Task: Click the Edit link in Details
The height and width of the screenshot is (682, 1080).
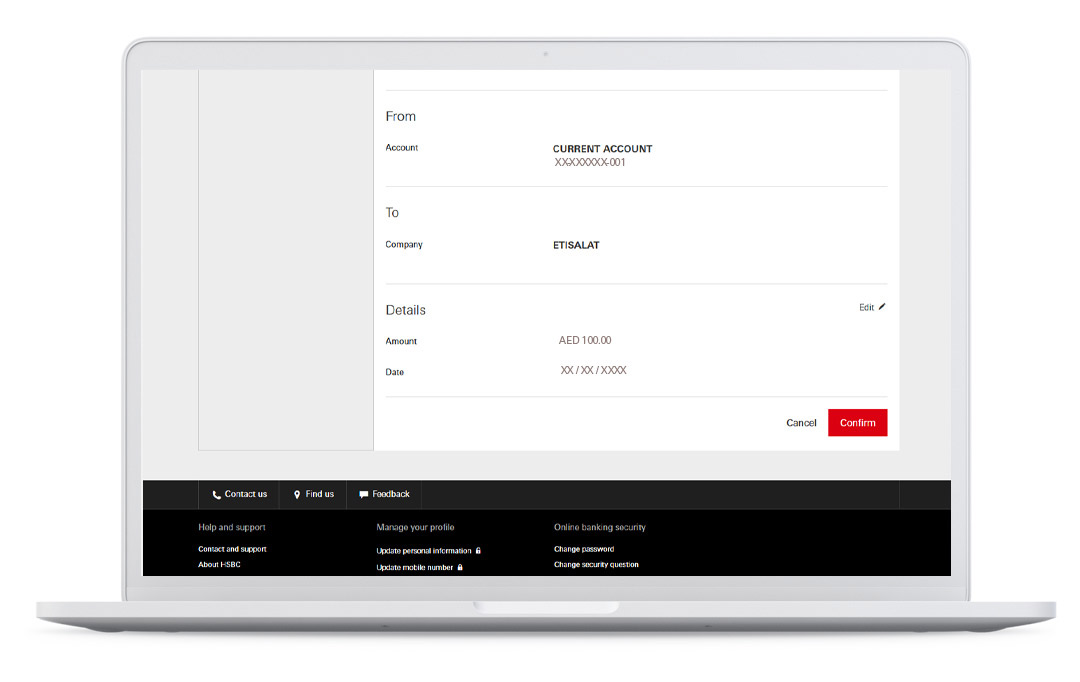Action: pos(866,307)
